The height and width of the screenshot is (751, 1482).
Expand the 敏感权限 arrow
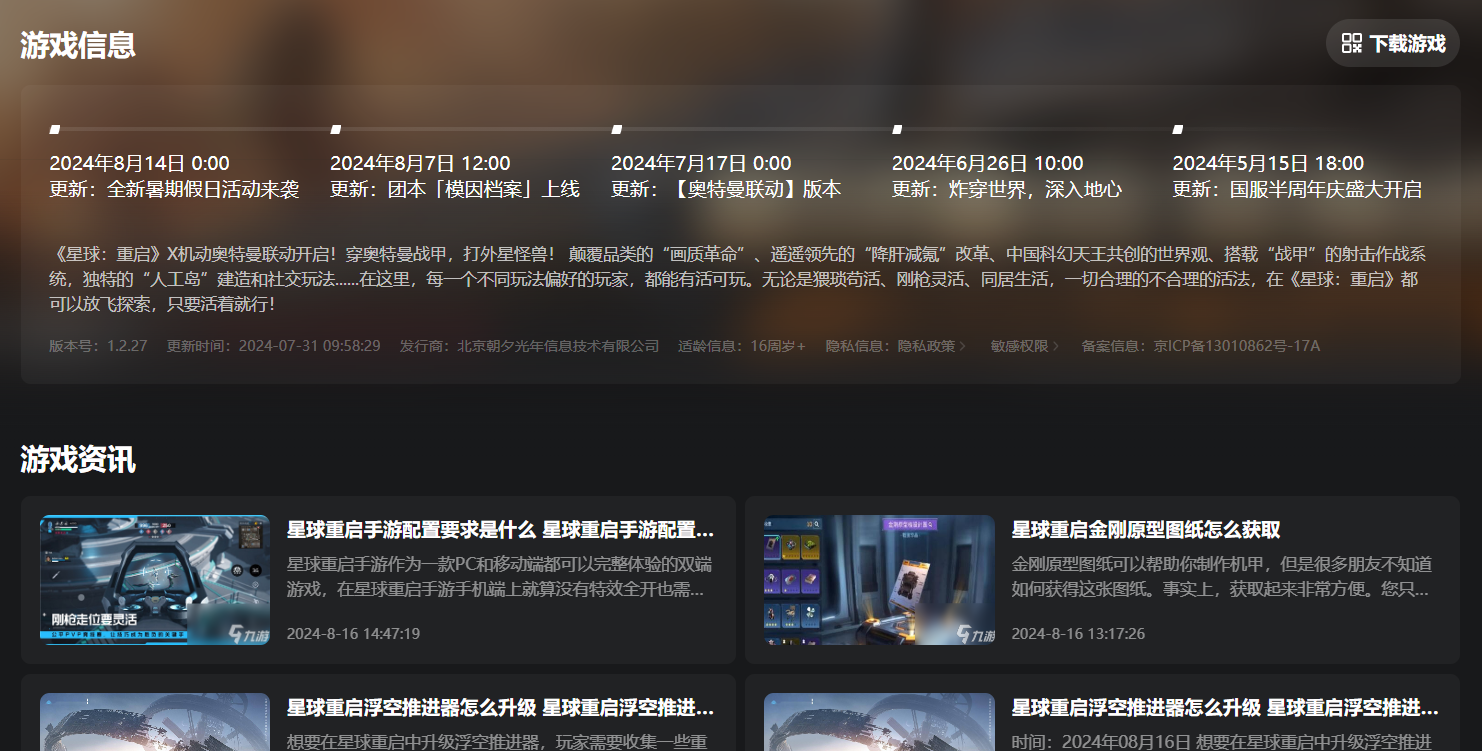1055,347
